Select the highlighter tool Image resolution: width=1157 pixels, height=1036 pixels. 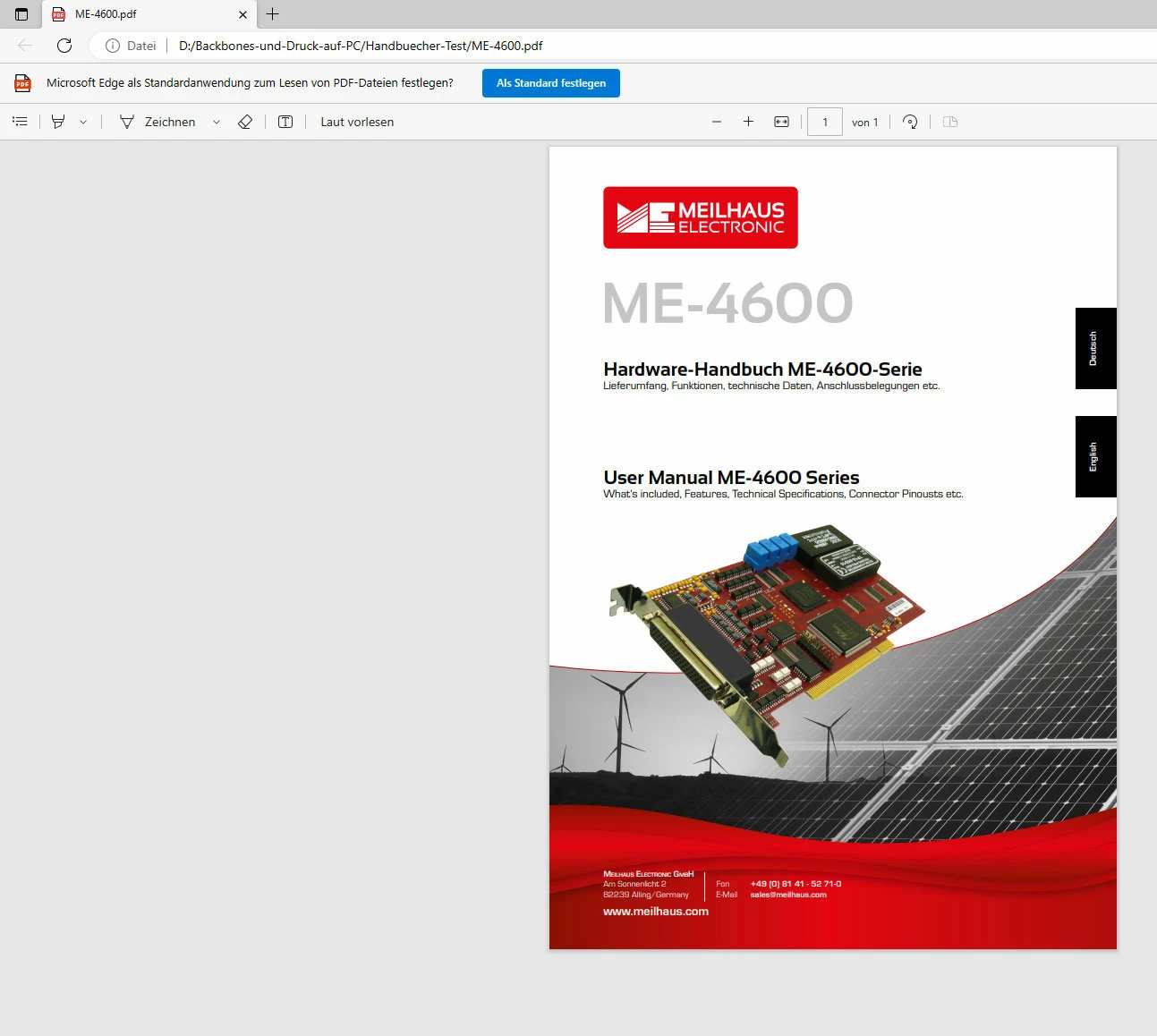pos(58,122)
